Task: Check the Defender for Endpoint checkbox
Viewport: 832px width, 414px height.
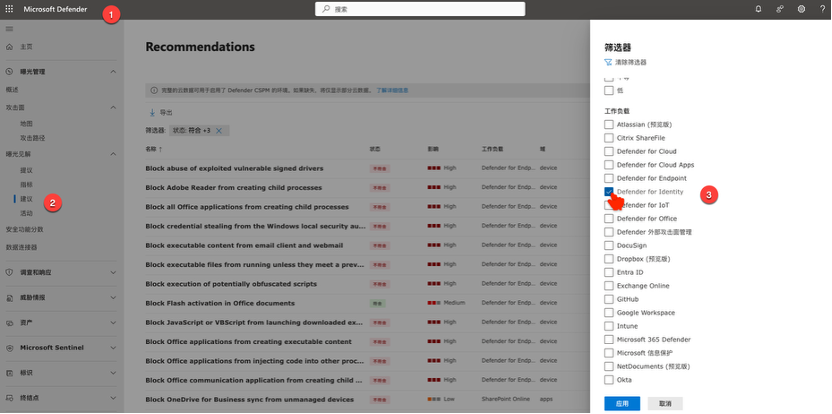Action: (609, 178)
